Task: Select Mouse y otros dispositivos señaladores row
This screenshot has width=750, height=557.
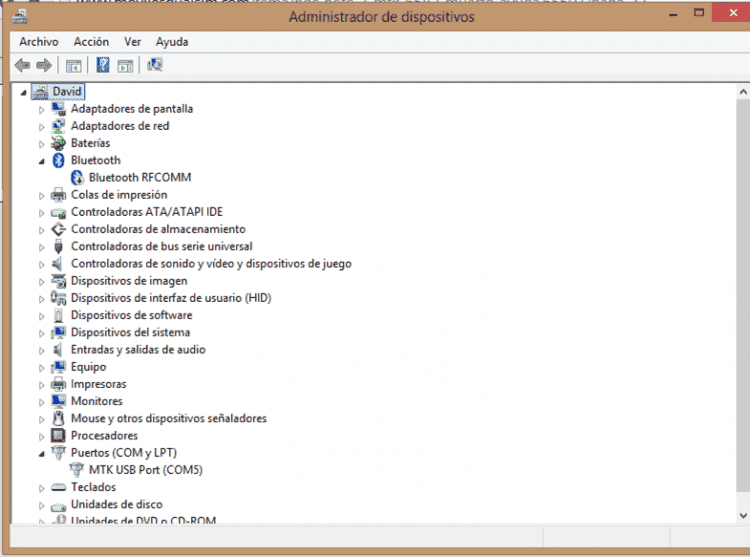Action: point(168,419)
